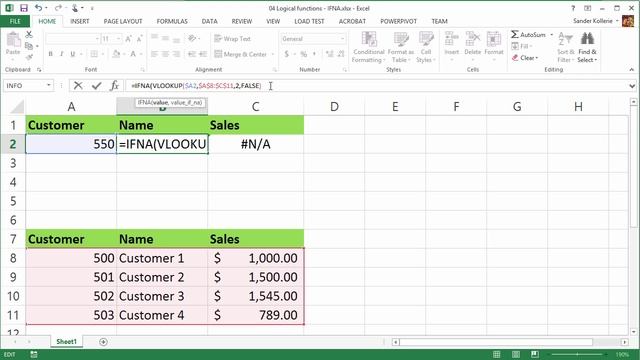This screenshot has width=640, height=360.
Task: Confirm formula with the checkmark icon
Action: coord(97,85)
